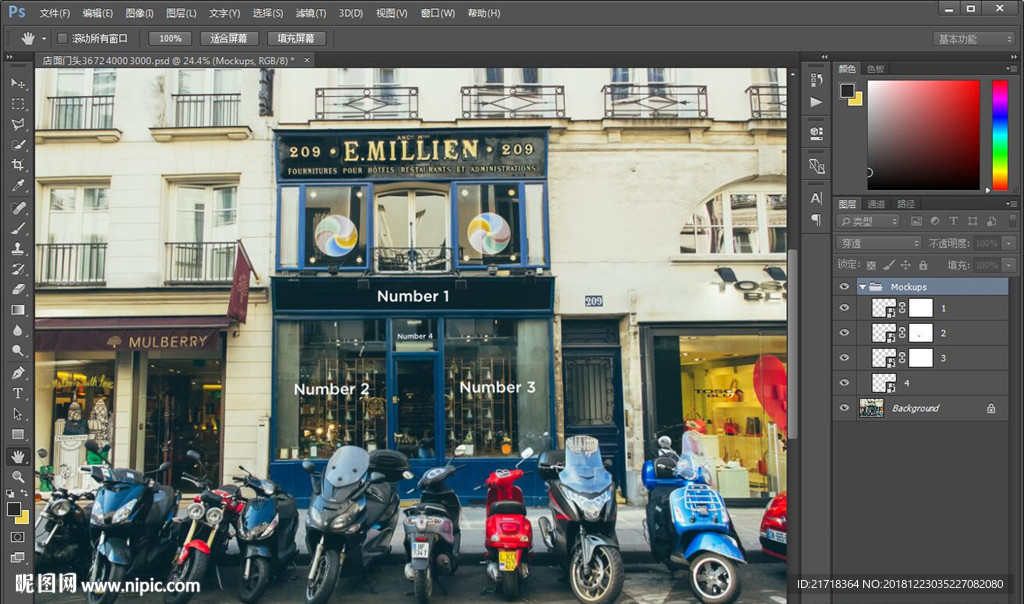This screenshot has width=1024, height=604.
Task: Select the Crop tool
Action: pos(18,165)
